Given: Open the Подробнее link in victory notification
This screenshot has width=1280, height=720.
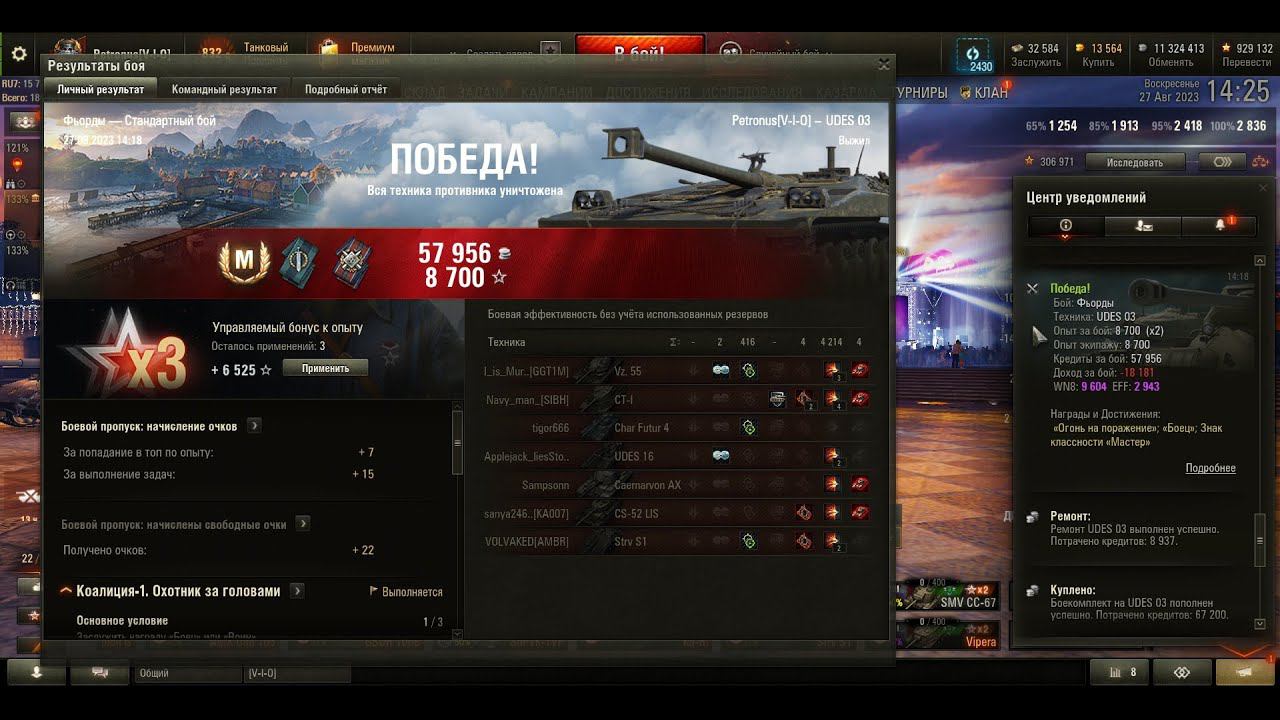Looking at the screenshot, I should tap(1210, 468).
